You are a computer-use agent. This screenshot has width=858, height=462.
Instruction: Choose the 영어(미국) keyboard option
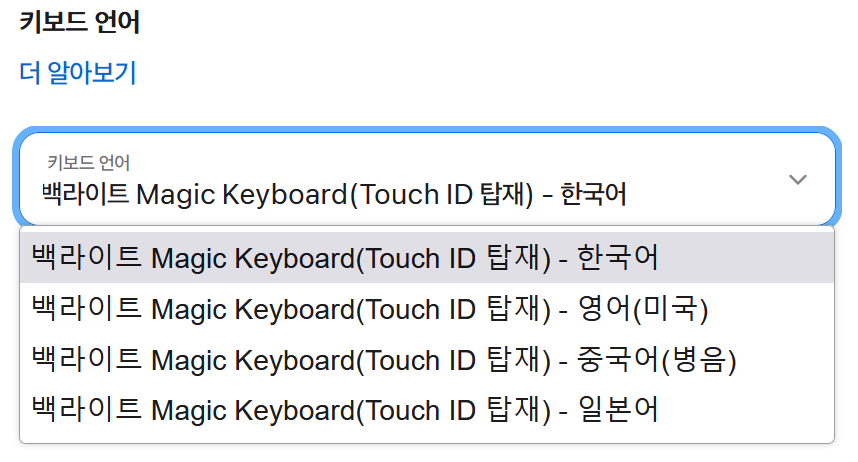pos(427,308)
